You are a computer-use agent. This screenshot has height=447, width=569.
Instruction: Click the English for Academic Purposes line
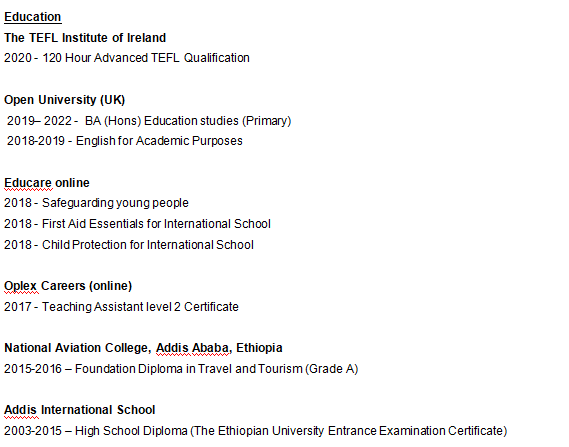[x=125, y=141]
